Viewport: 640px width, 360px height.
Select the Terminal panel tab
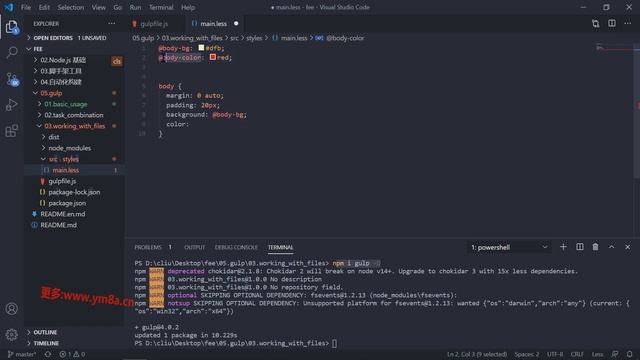[x=280, y=247]
